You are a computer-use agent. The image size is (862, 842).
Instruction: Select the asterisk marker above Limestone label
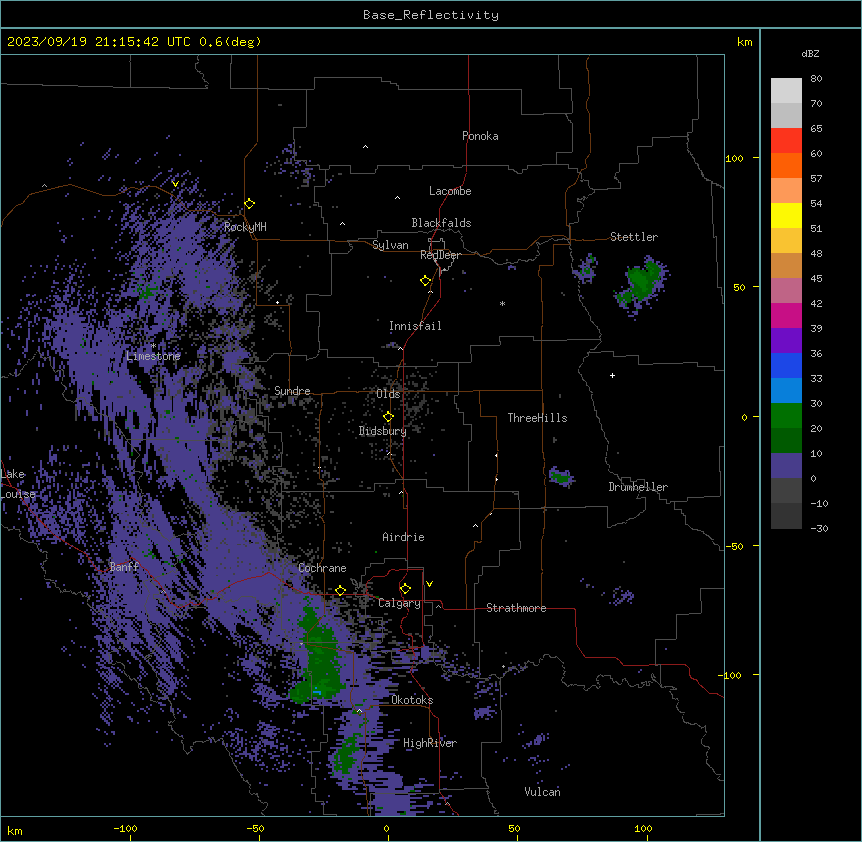[153, 346]
